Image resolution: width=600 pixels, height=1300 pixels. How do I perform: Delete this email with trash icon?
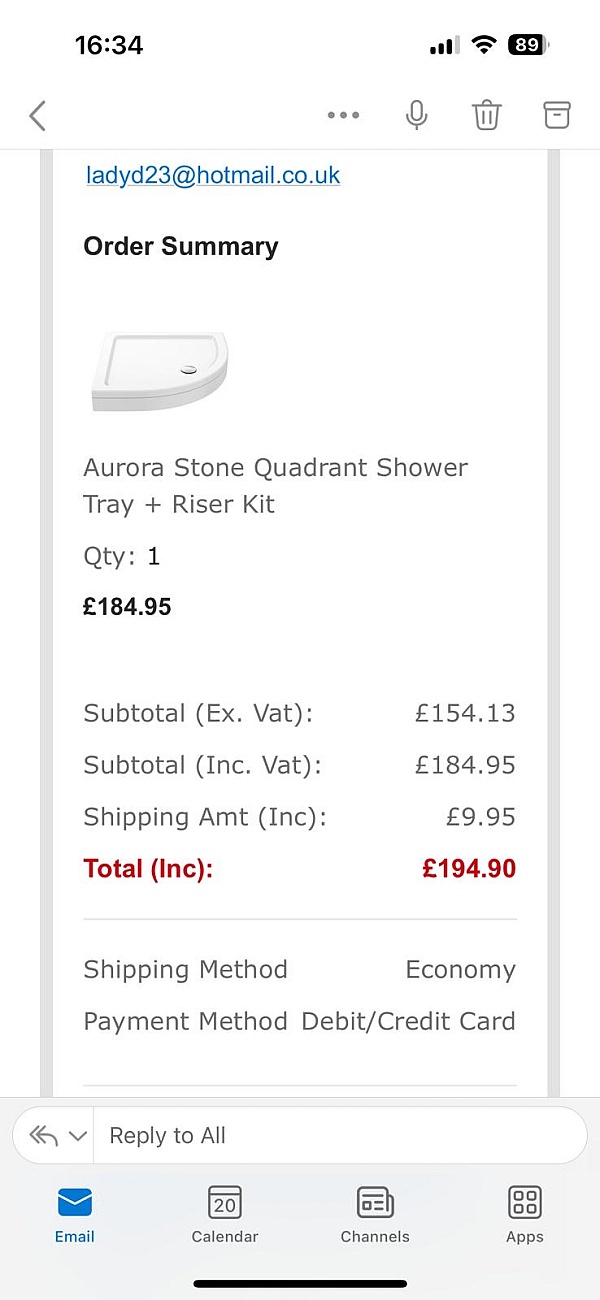tap(486, 116)
